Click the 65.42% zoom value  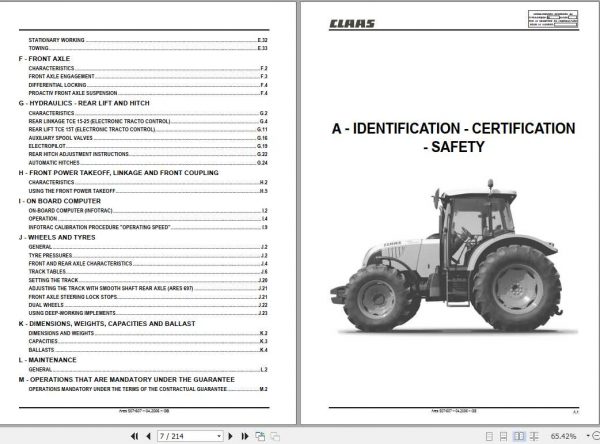[563, 436]
